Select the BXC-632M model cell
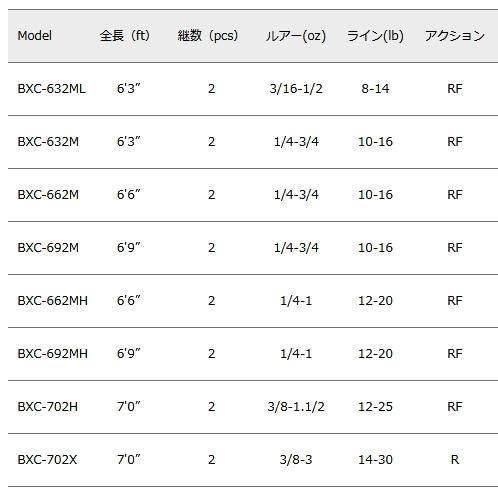This screenshot has width=498, height=493. [x=48, y=142]
